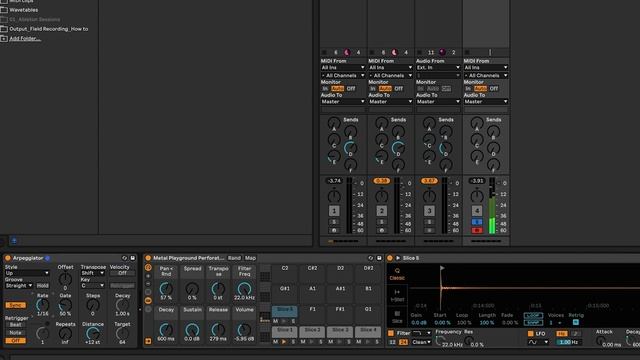Select the Classic playback mode tab
Image resolution: width=640 pixels, height=360 pixels.
[397, 274]
